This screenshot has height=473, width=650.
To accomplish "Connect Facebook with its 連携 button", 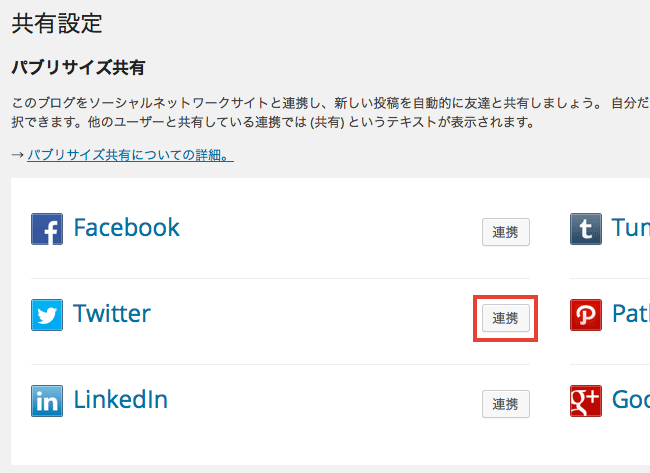I will 506,232.
